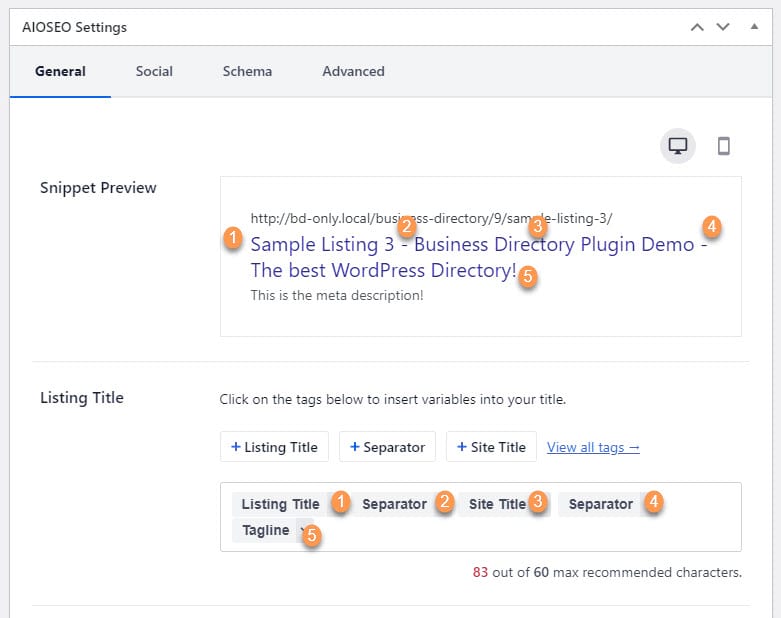
Task: Click the Snippet Preview label
Action: (x=98, y=188)
